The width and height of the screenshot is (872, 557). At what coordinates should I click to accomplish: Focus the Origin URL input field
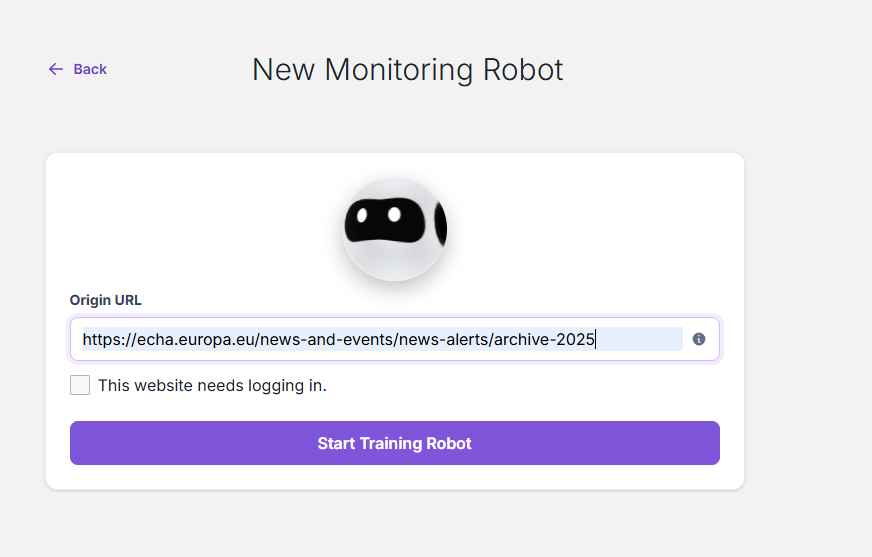point(380,339)
